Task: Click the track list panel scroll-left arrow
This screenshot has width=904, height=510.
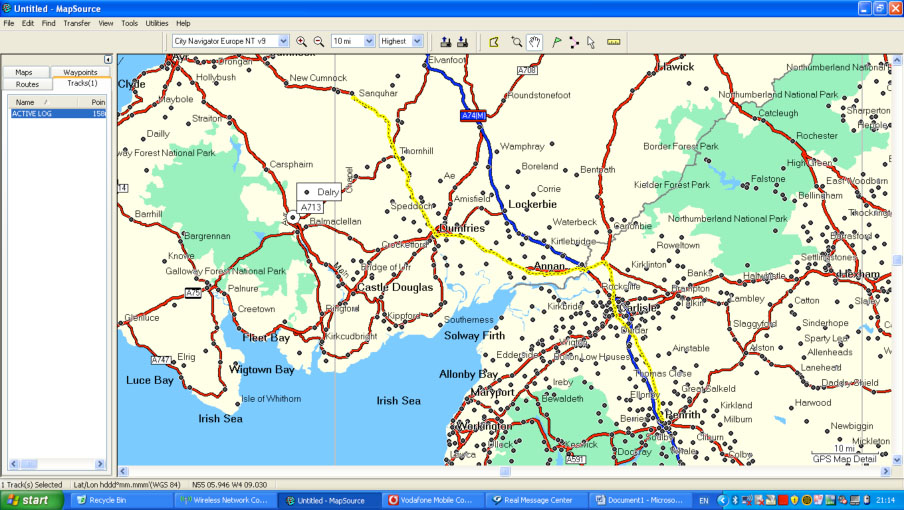Action: [14, 463]
